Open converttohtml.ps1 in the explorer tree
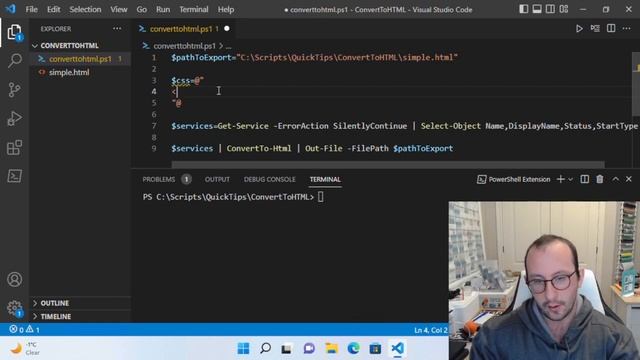Viewport: 640px width, 360px height. (x=80, y=59)
